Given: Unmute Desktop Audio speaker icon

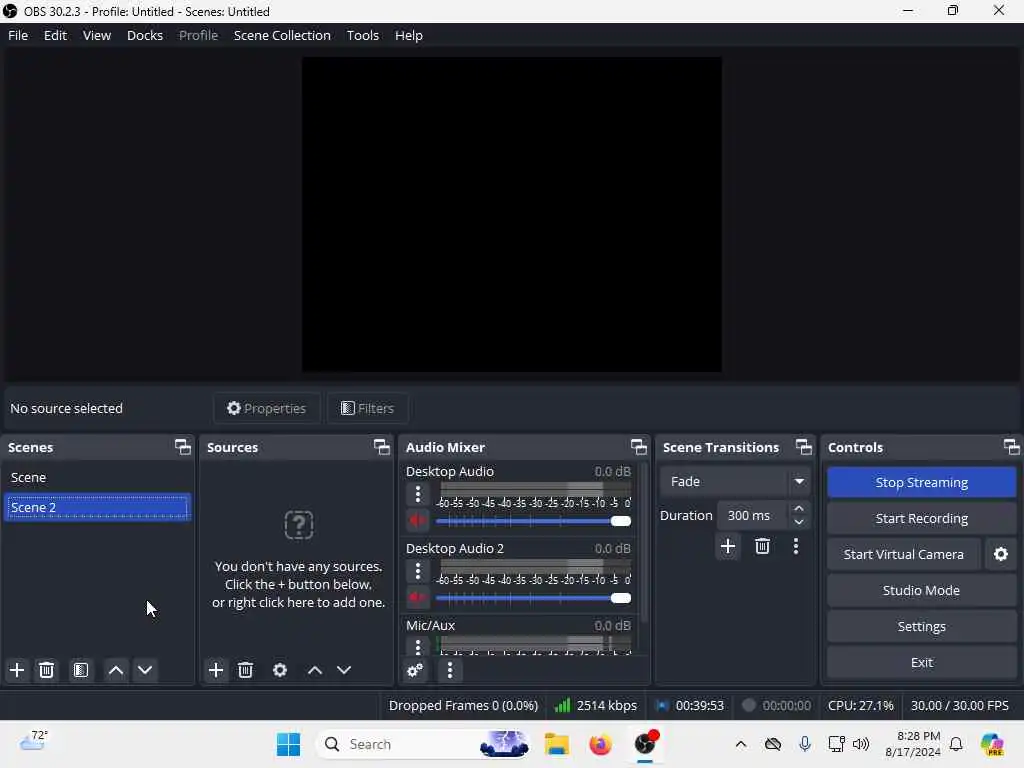Looking at the screenshot, I should (x=417, y=521).
